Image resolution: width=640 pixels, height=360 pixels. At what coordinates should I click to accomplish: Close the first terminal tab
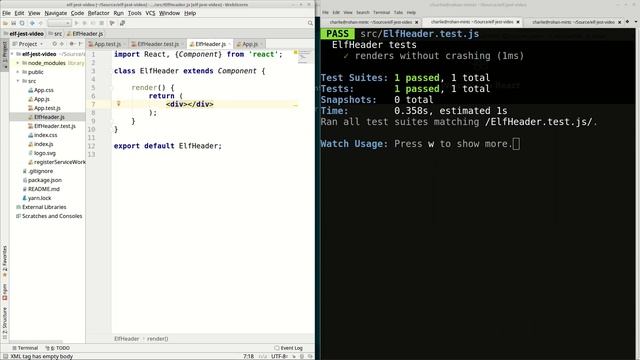[417, 22]
